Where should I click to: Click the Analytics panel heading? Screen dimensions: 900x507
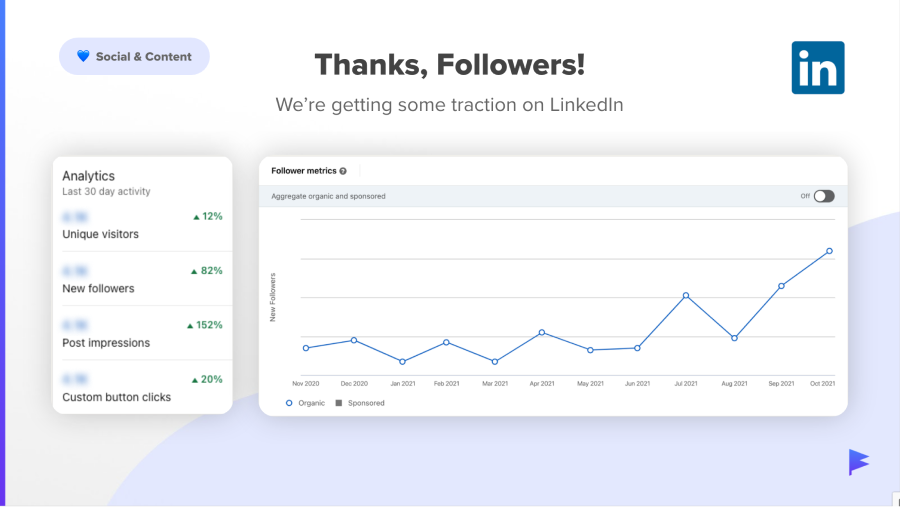(x=88, y=176)
